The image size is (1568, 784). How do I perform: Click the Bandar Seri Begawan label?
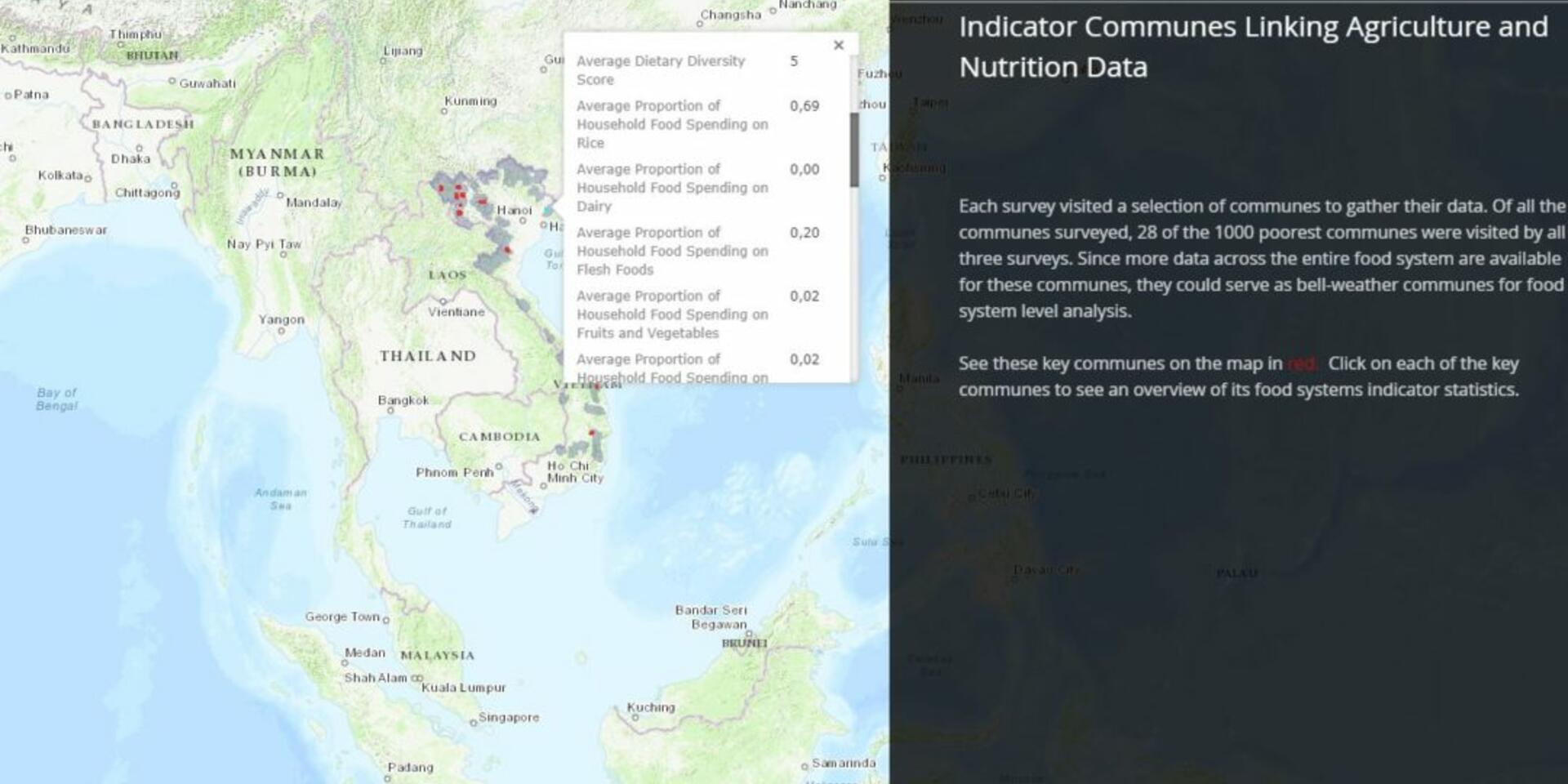[x=710, y=617]
